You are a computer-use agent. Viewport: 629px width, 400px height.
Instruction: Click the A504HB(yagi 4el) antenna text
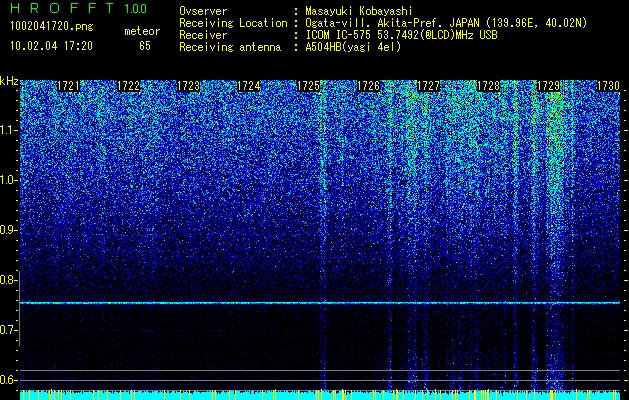[353, 47]
